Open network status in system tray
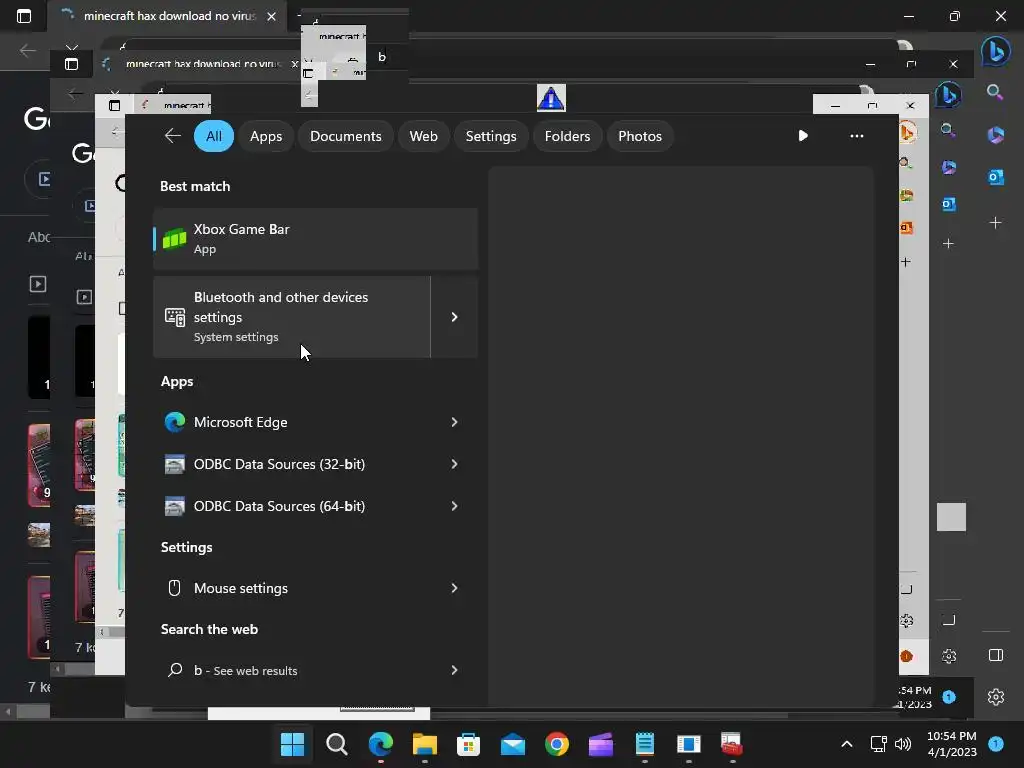 coord(878,744)
